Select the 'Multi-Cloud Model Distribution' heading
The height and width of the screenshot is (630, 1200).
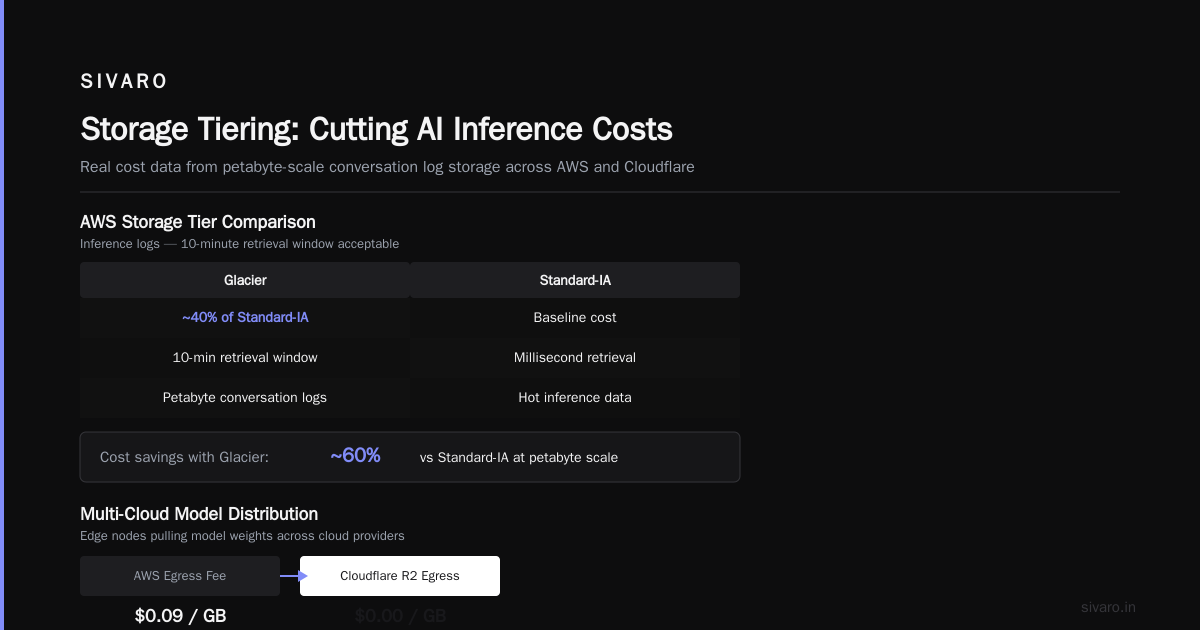click(x=199, y=514)
